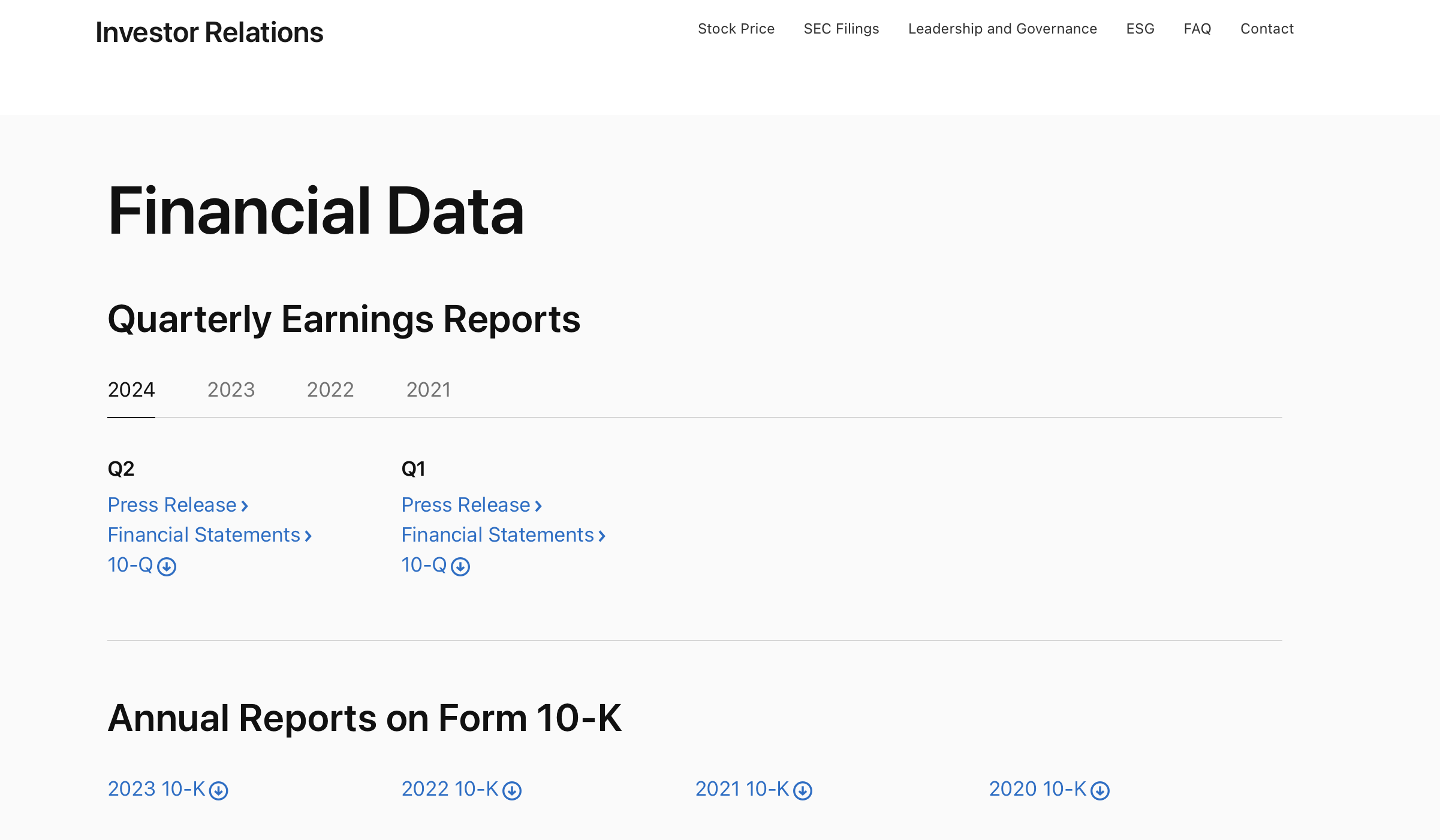Open Q2 Financial Statements link
This screenshot has width=1440, height=840.
pos(204,535)
